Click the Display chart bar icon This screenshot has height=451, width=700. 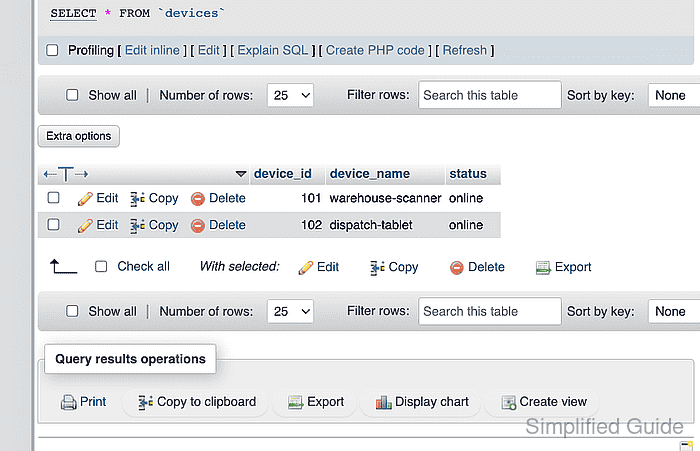coord(383,402)
